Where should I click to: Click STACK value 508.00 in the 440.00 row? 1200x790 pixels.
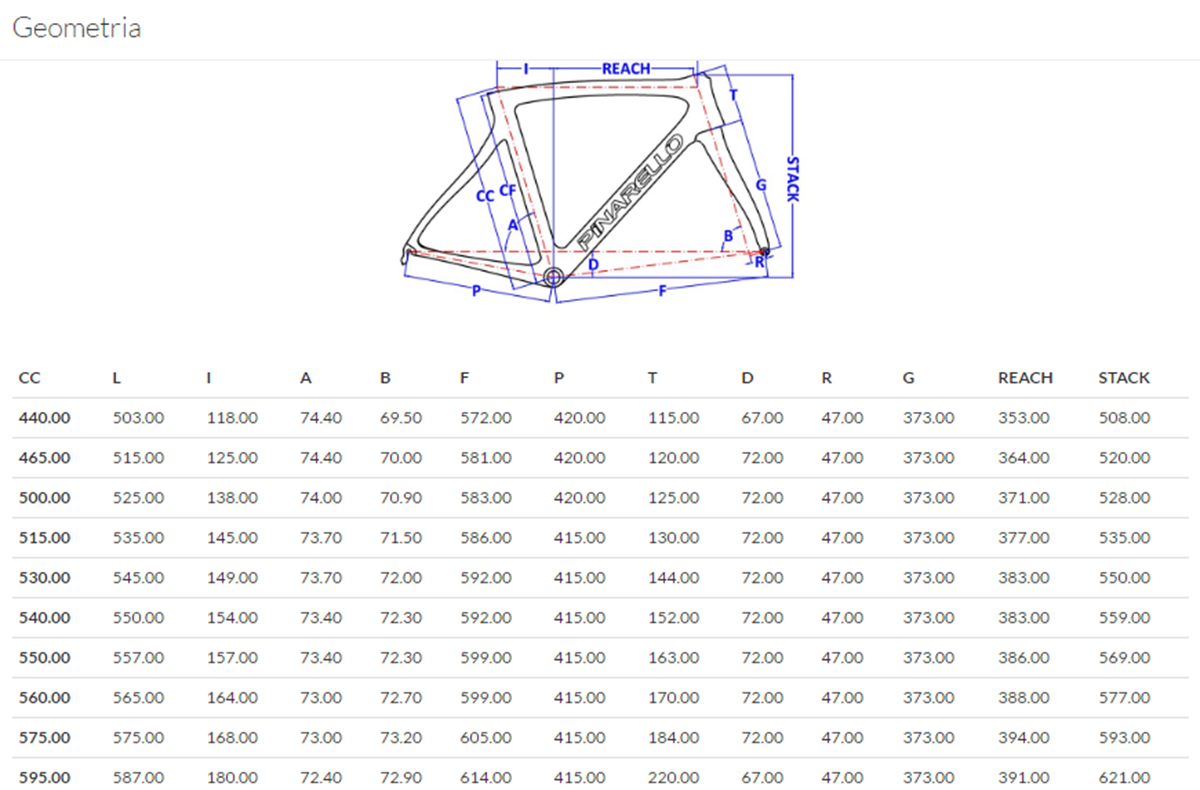(1124, 418)
